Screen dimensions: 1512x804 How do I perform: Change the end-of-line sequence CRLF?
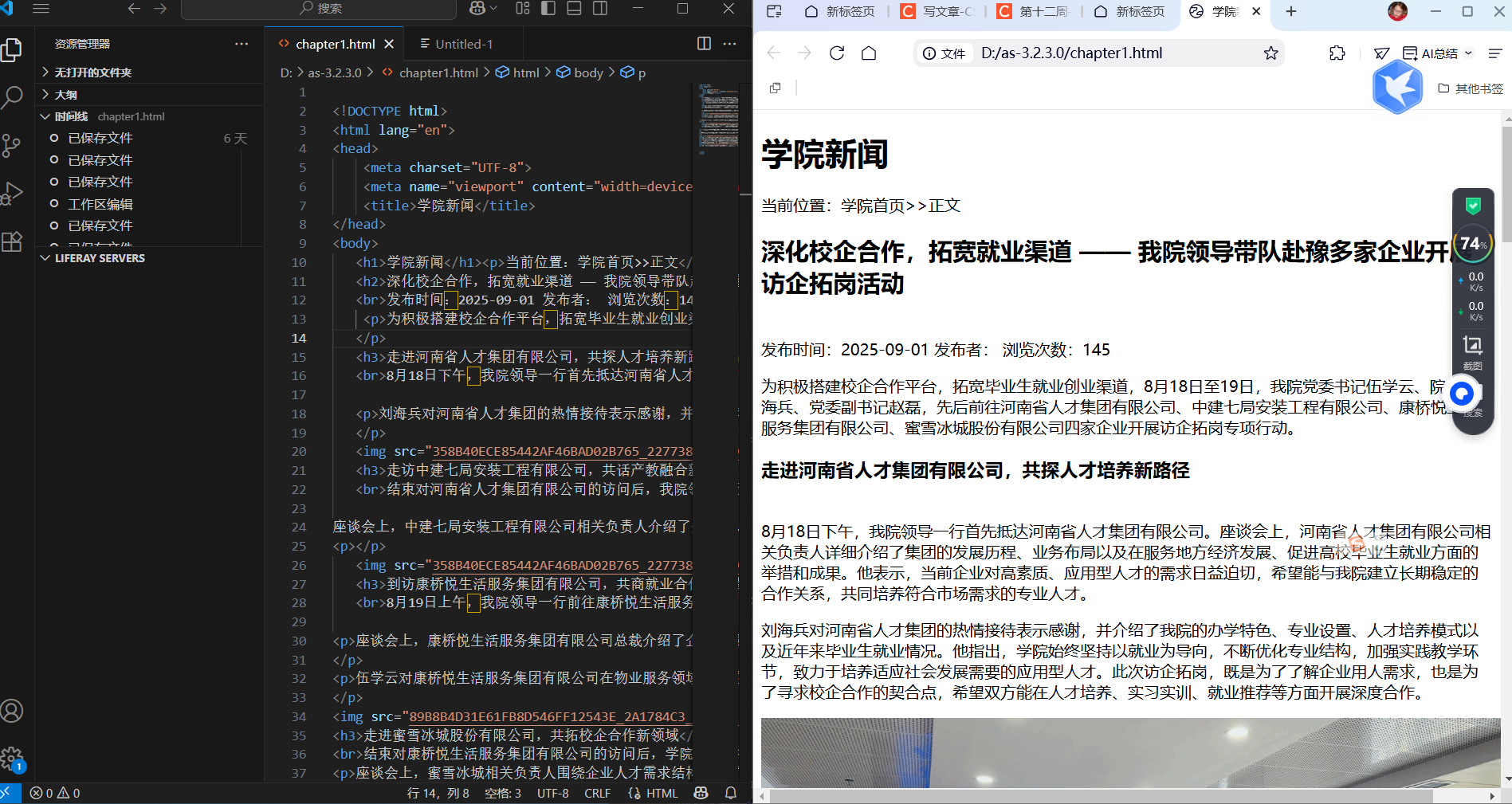pos(598,794)
